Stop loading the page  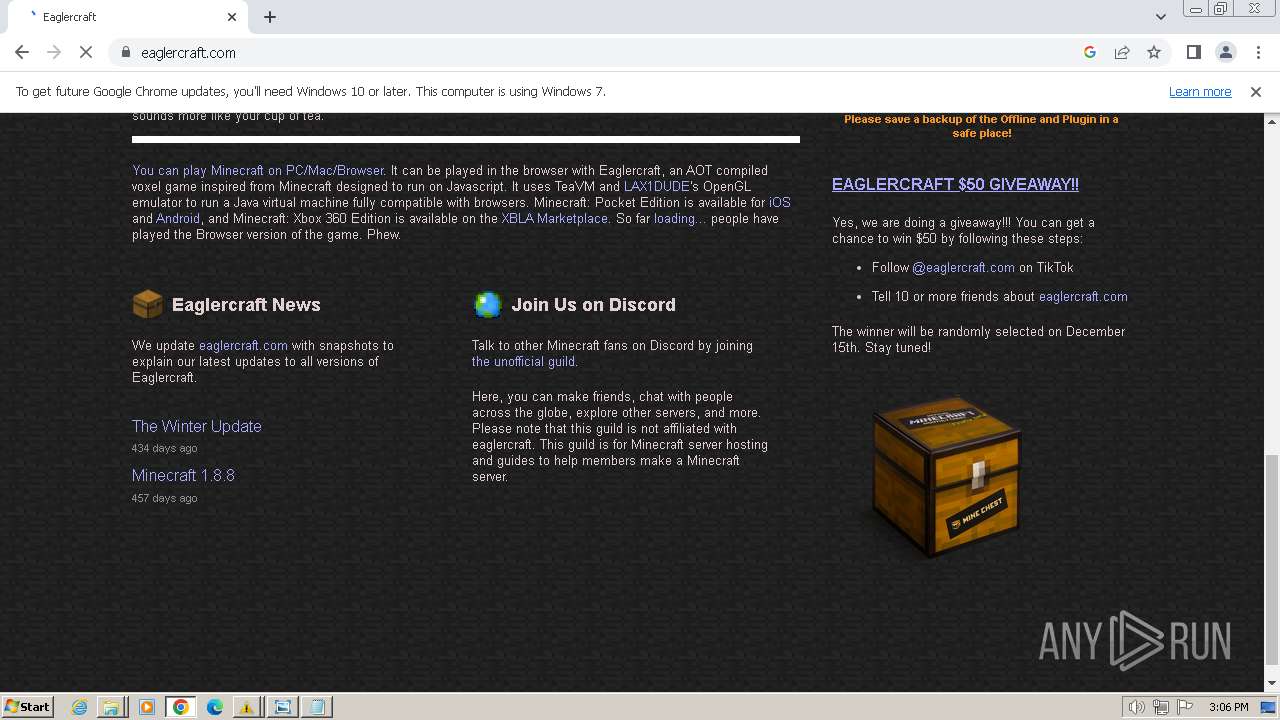point(86,52)
